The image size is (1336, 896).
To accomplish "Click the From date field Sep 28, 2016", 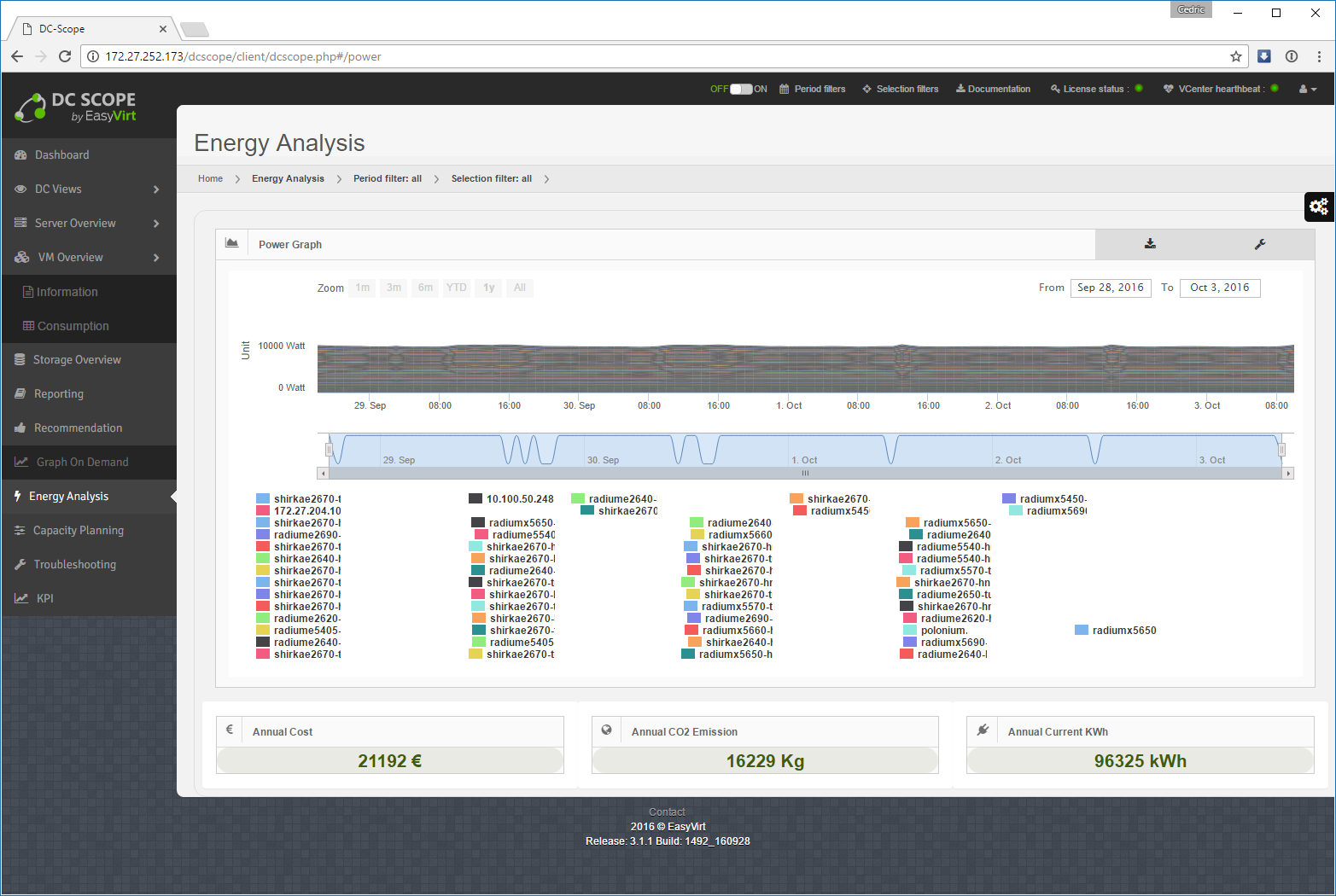I will coord(1110,288).
